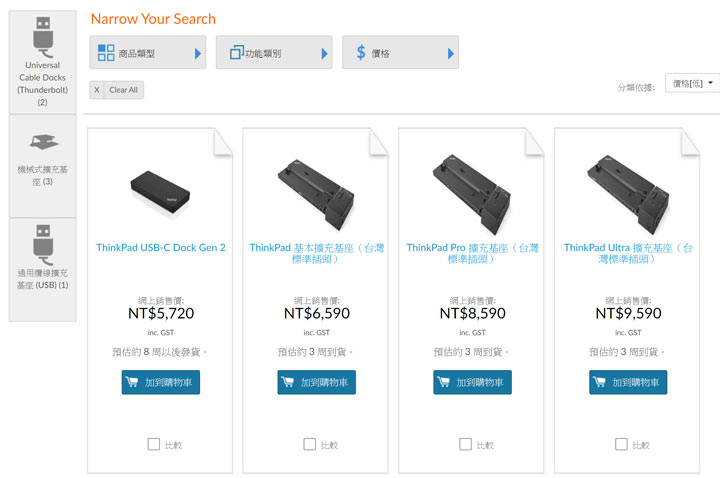Image resolution: width=720 pixels, height=478 pixels.
Task: Click the dollar sign price icon
Action: tap(360, 53)
